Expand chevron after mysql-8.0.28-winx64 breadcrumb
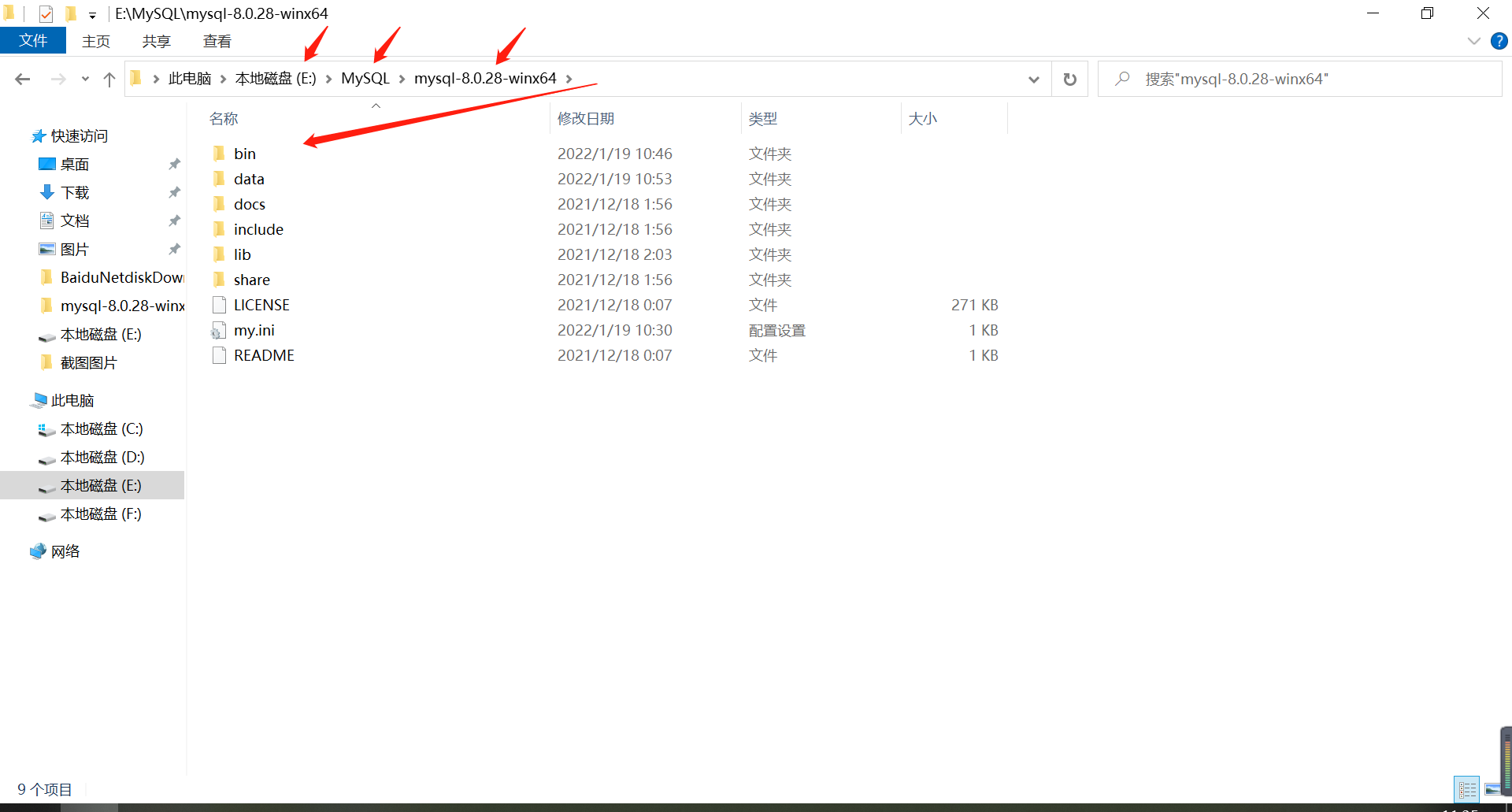The height and width of the screenshot is (812, 1512). (569, 79)
